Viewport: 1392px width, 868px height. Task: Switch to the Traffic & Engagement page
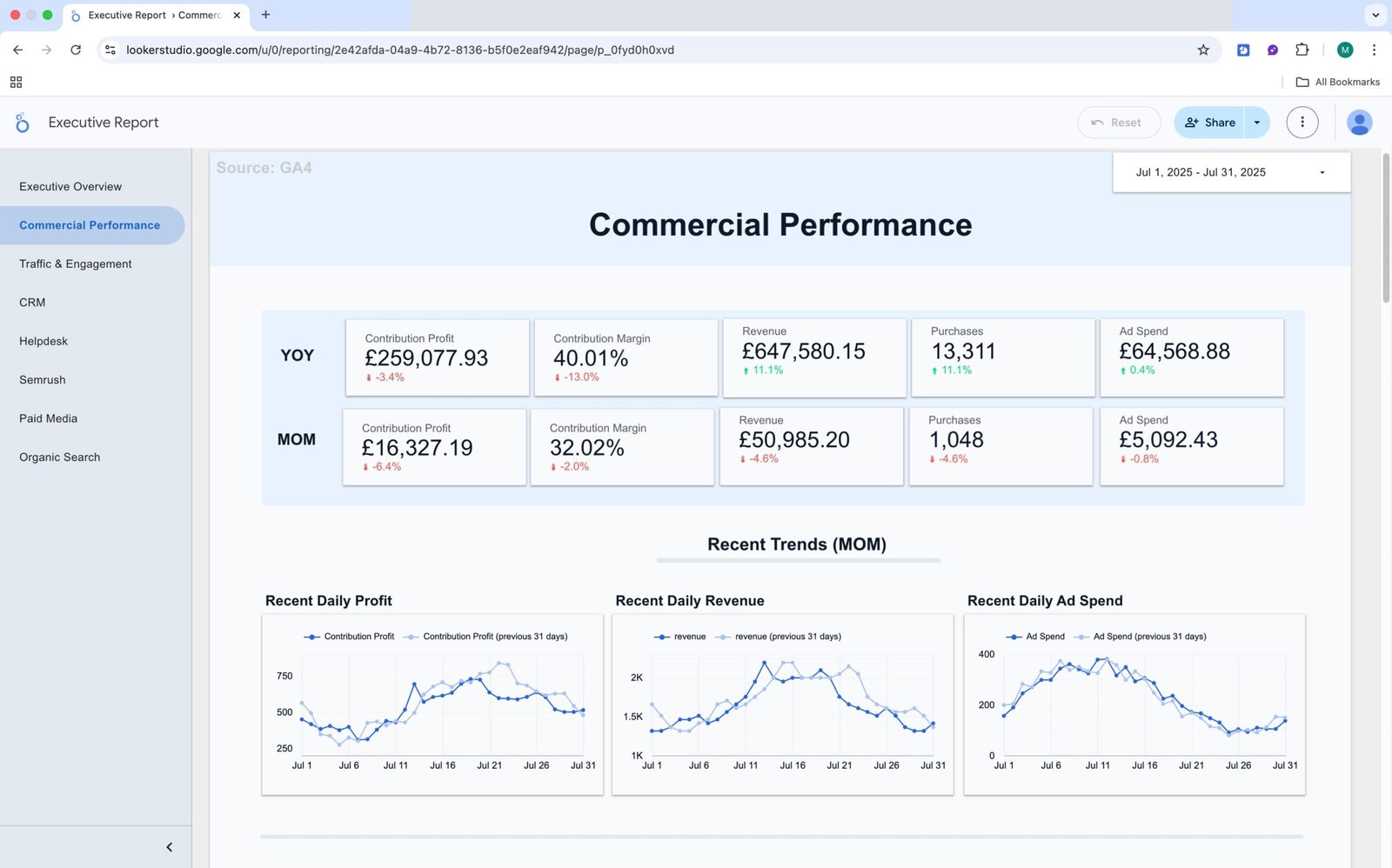coord(75,264)
